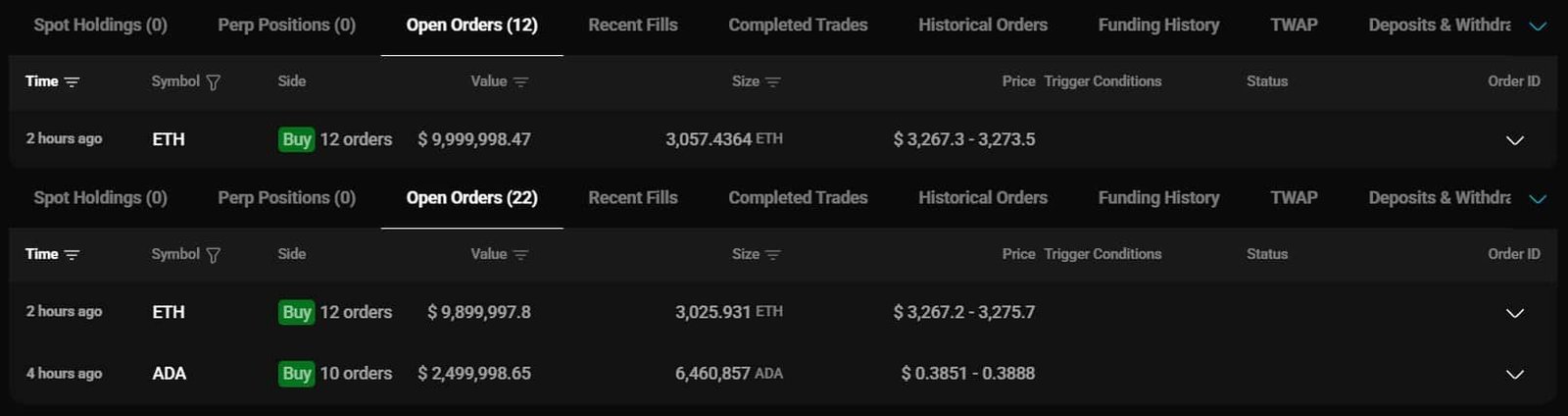Image resolution: width=1568 pixels, height=416 pixels.
Task: Click the Symbol filter funnel in top table
Action: point(214,82)
